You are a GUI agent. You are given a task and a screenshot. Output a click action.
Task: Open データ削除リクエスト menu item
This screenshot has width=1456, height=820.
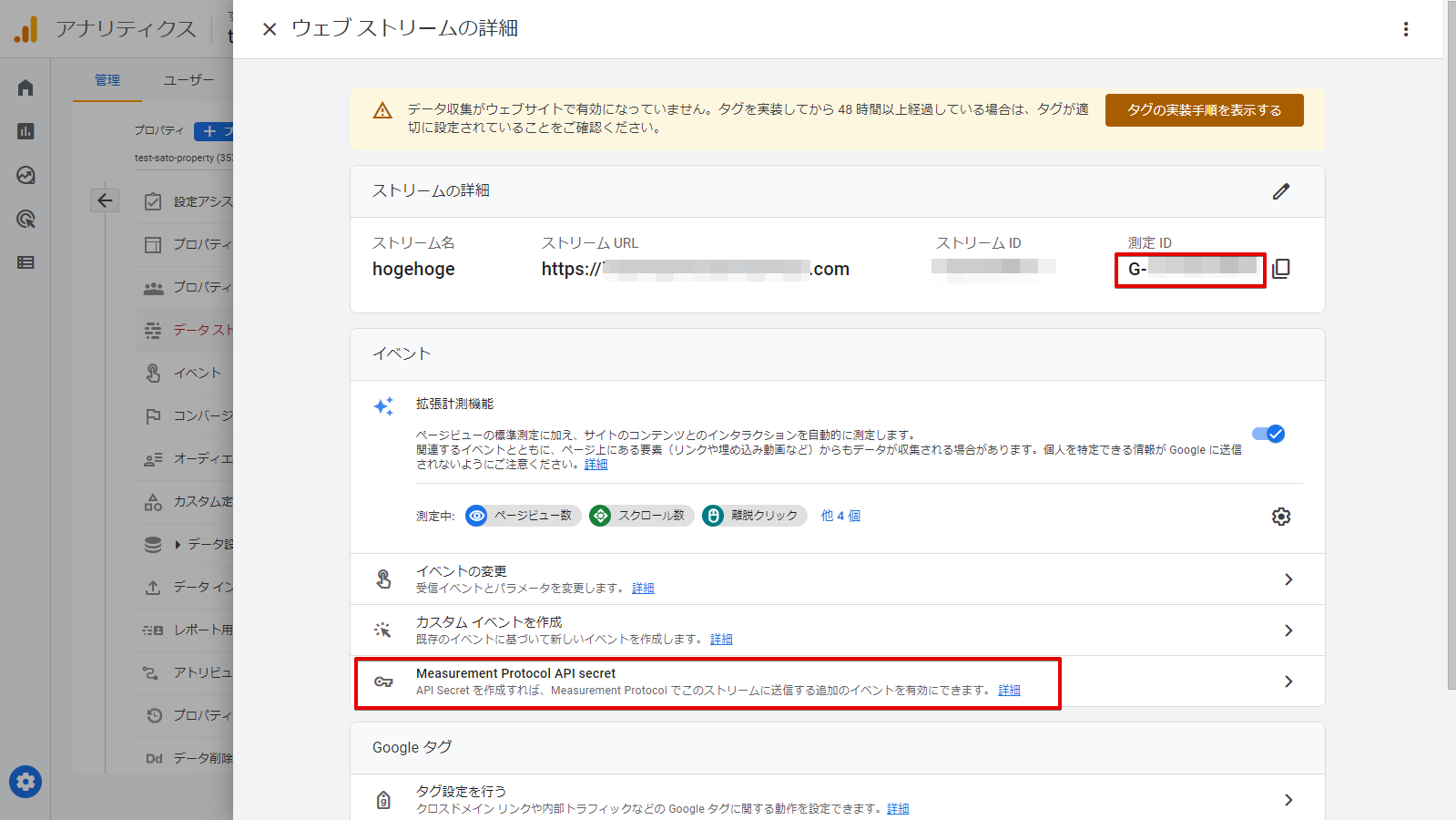(186, 758)
